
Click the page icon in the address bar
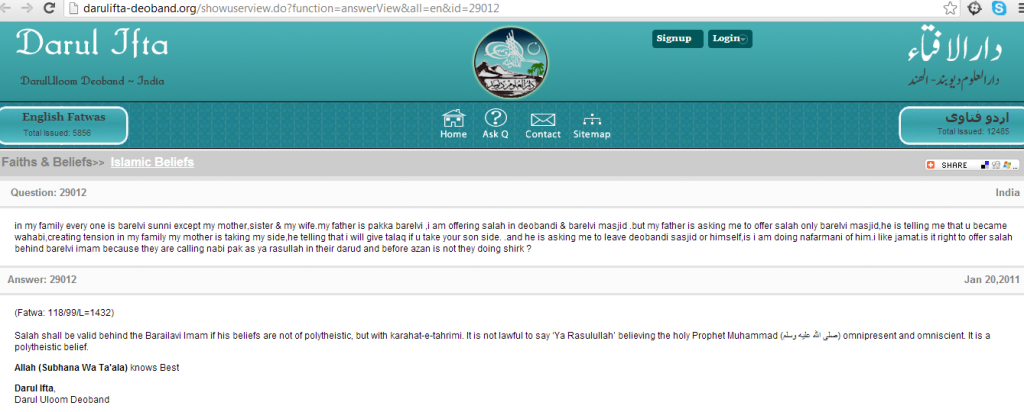[72, 9]
